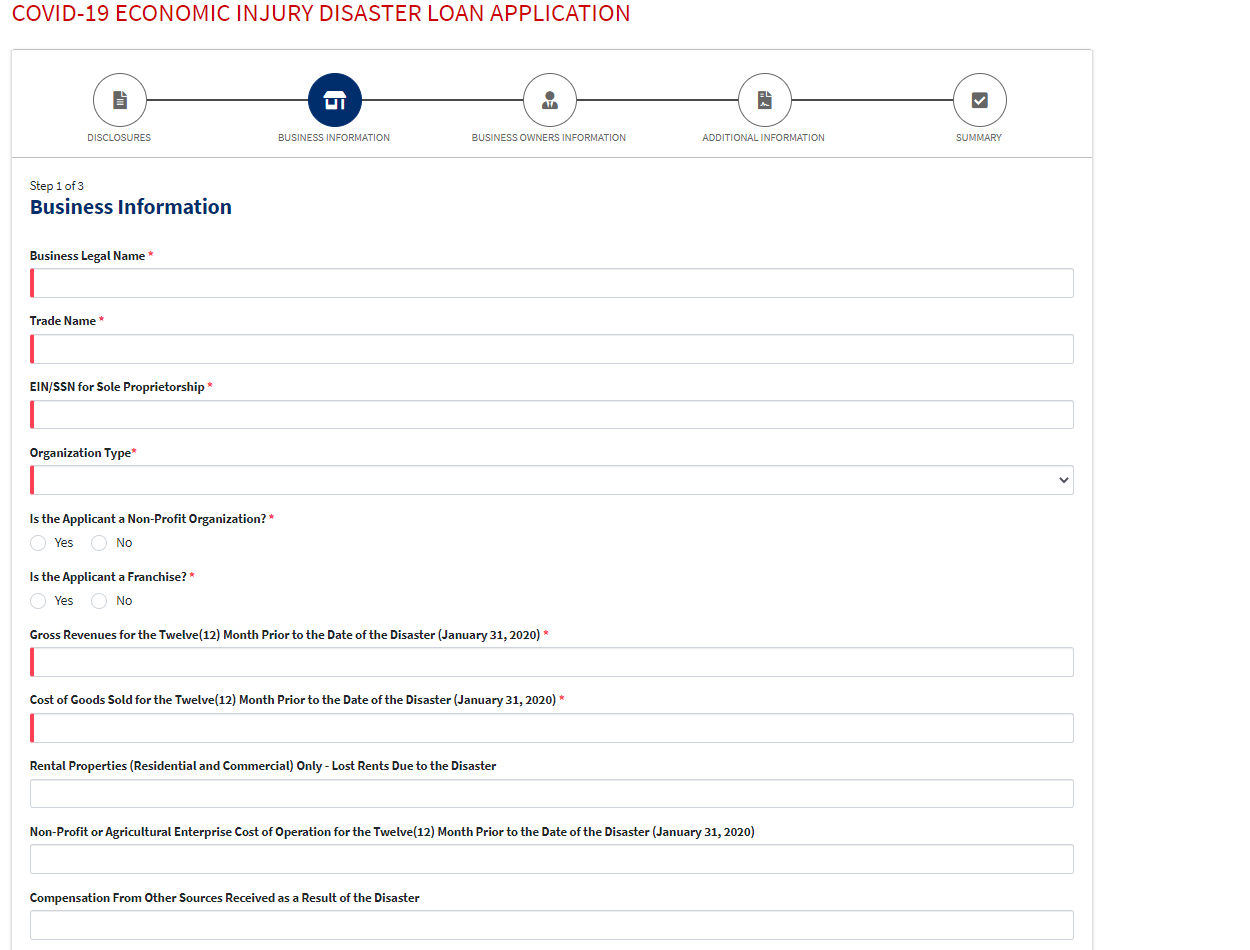Select No for Non-Profit Organization
This screenshot has width=1250, height=950.
[x=99, y=543]
